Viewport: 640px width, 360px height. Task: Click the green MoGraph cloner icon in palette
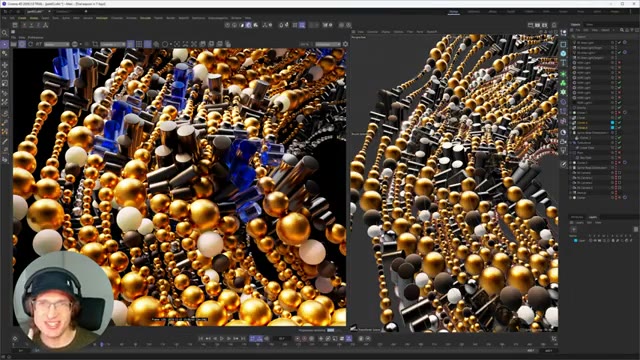563,83
